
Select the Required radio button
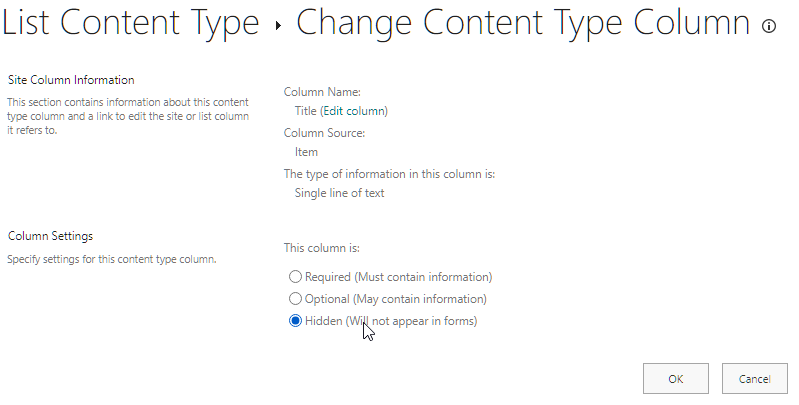click(x=295, y=277)
